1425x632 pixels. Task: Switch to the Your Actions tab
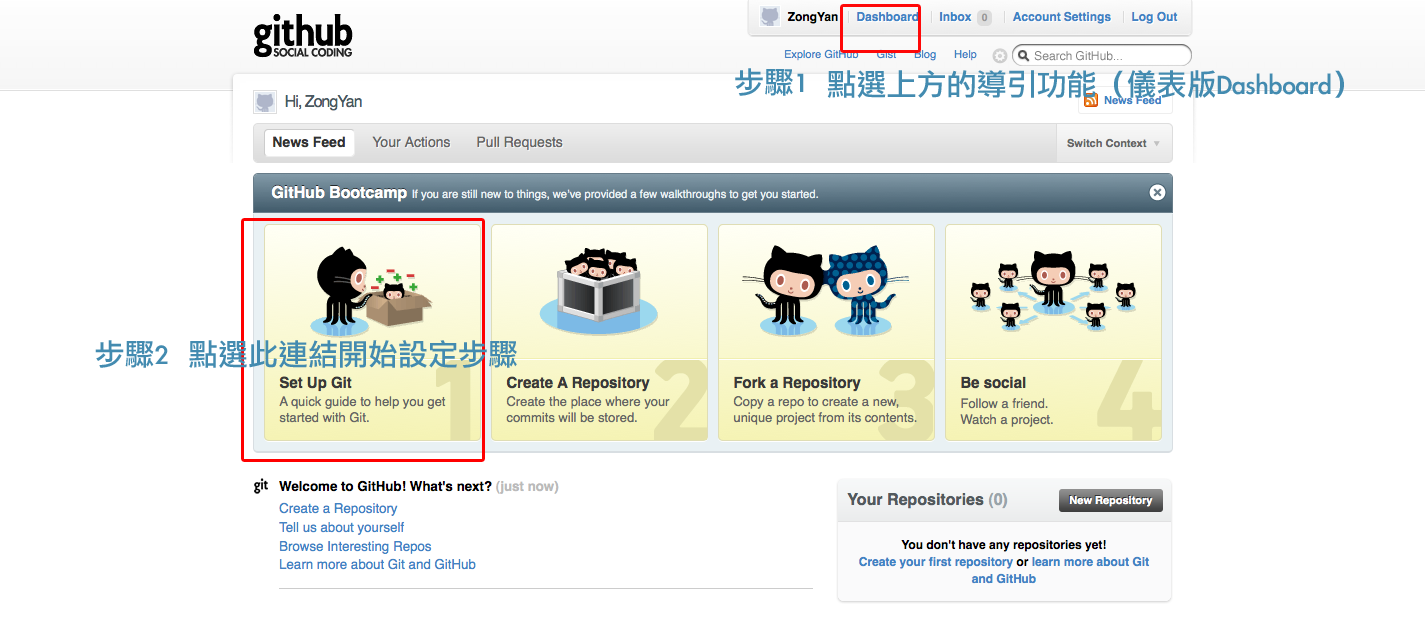coord(411,142)
